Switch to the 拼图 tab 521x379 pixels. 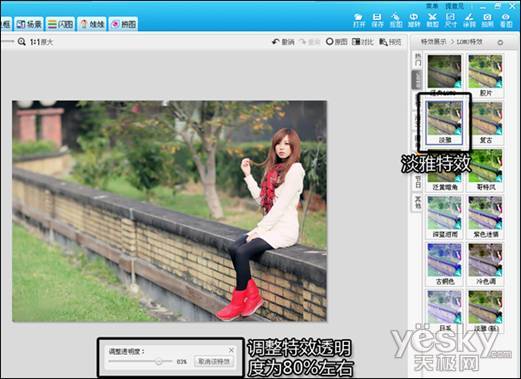pos(123,24)
